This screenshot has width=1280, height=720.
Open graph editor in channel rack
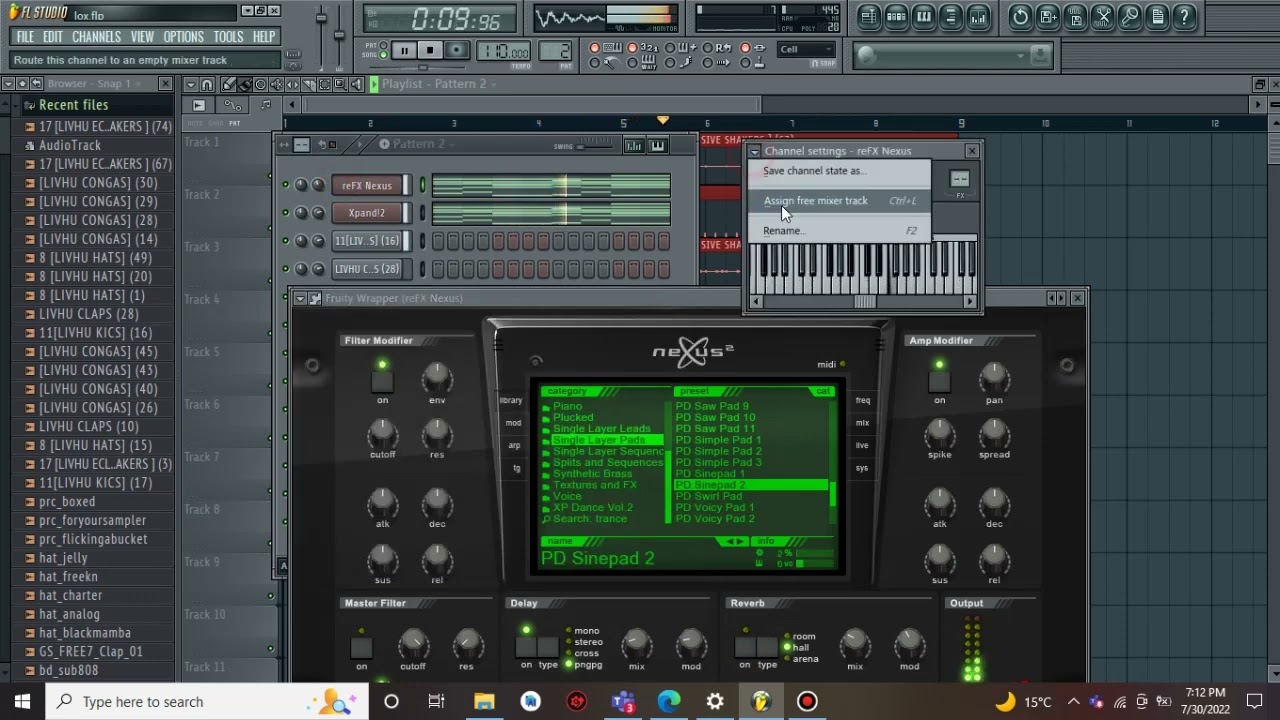(633, 145)
